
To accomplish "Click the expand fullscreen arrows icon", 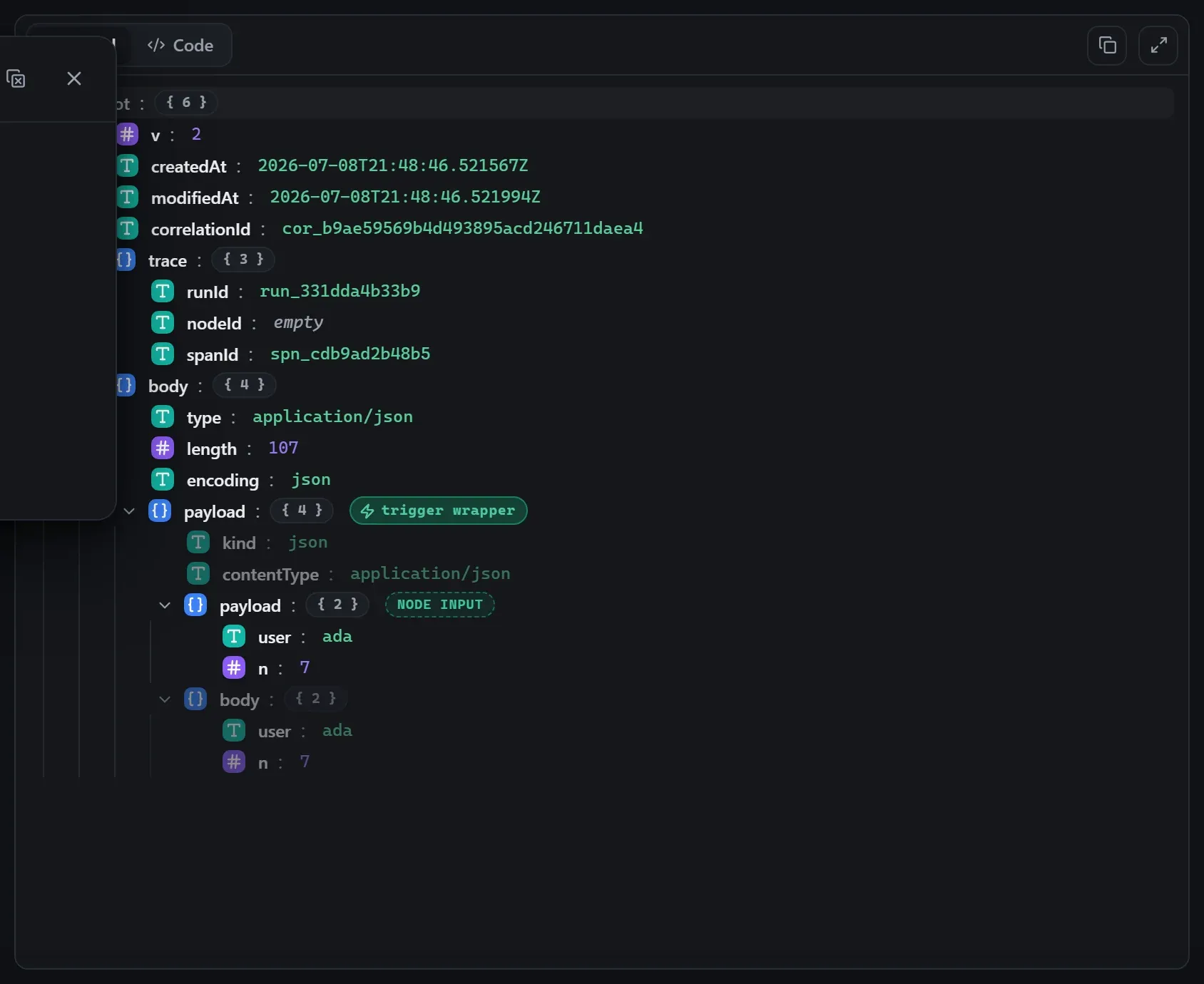I will [1158, 46].
